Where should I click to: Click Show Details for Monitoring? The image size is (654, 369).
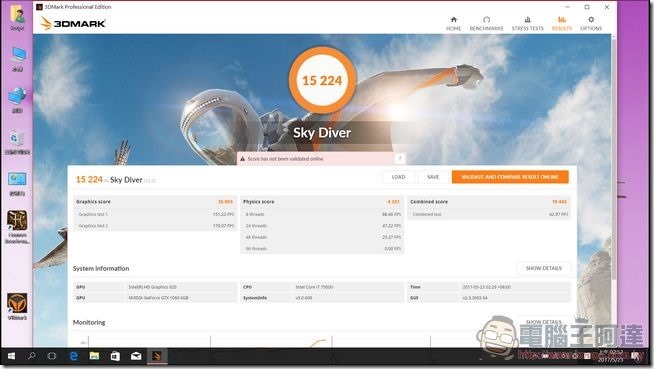pos(543,322)
